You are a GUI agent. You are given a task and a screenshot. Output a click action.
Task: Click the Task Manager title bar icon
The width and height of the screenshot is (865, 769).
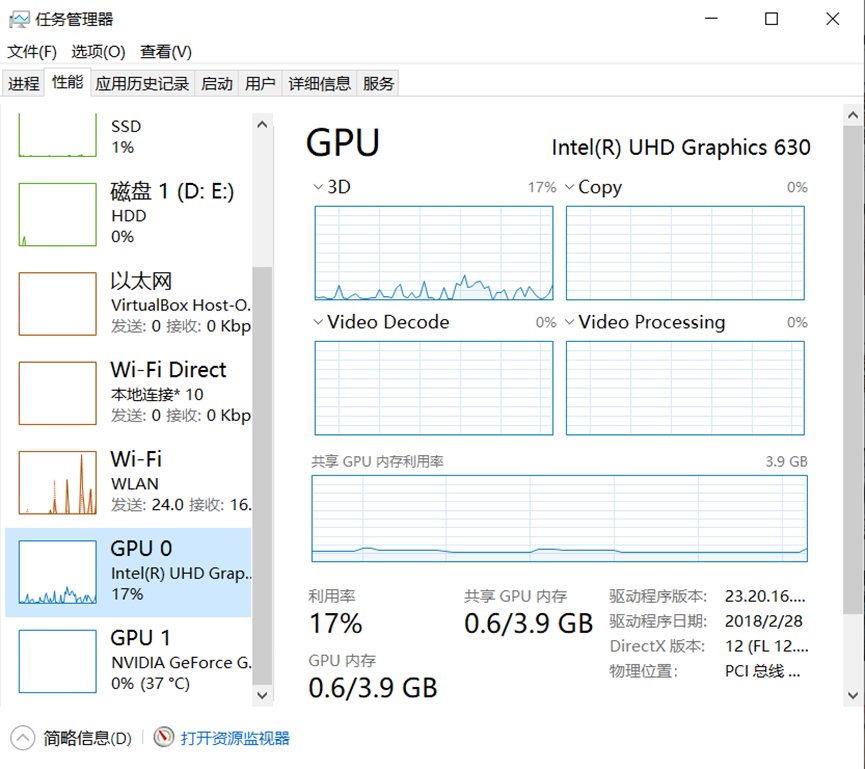click(x=22, y=18)
